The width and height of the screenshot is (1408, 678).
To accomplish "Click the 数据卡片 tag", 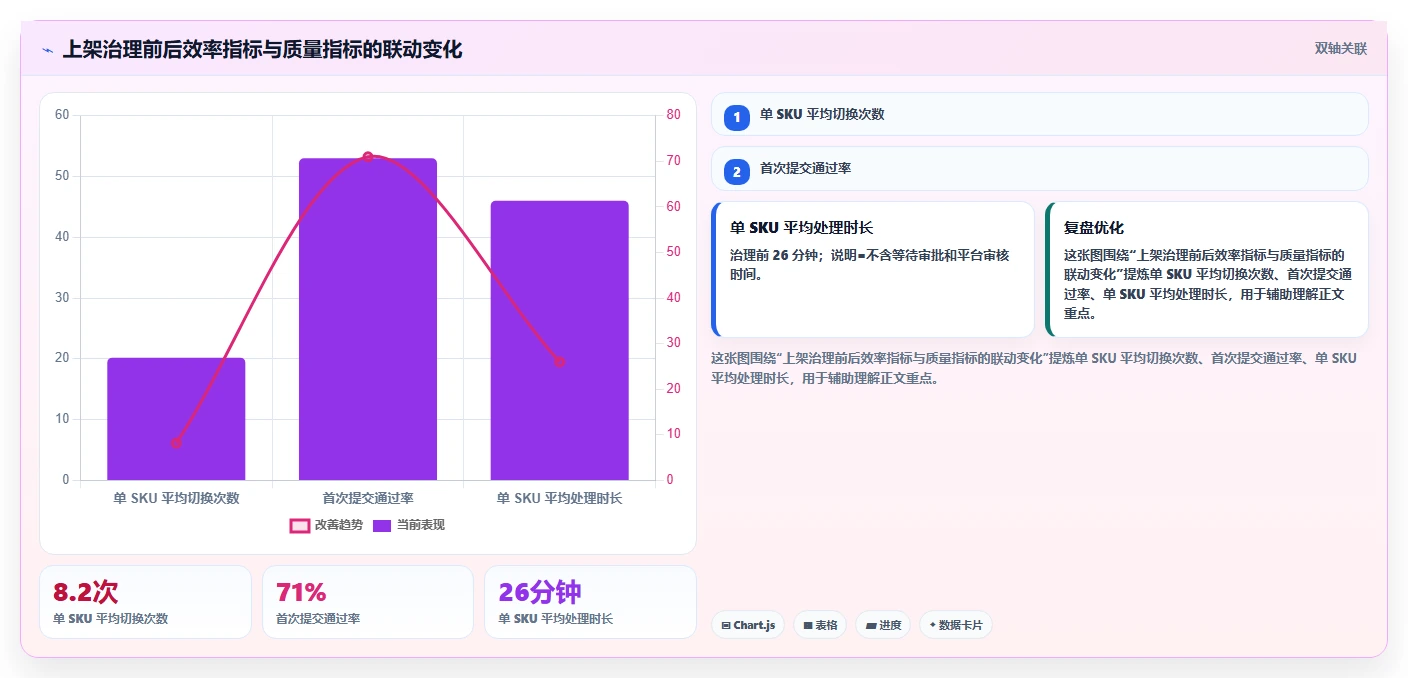I will 956,625.
